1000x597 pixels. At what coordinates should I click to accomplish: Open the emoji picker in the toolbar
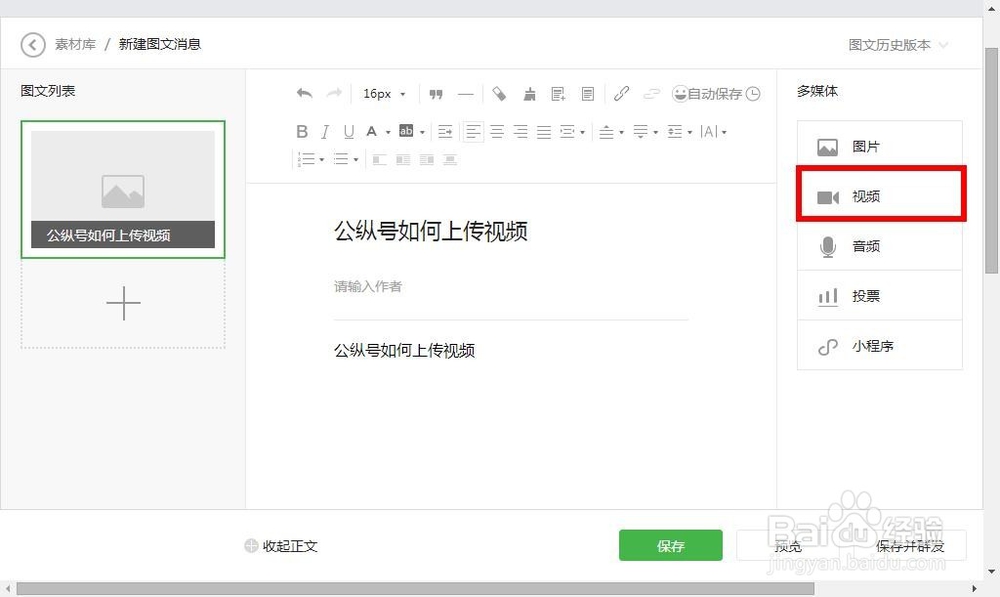pos(680,93)
